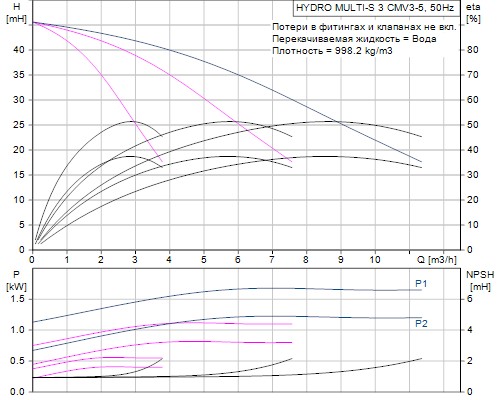
Task: Select the 0.0 value on the kW axis
Action: click(18, 392)
